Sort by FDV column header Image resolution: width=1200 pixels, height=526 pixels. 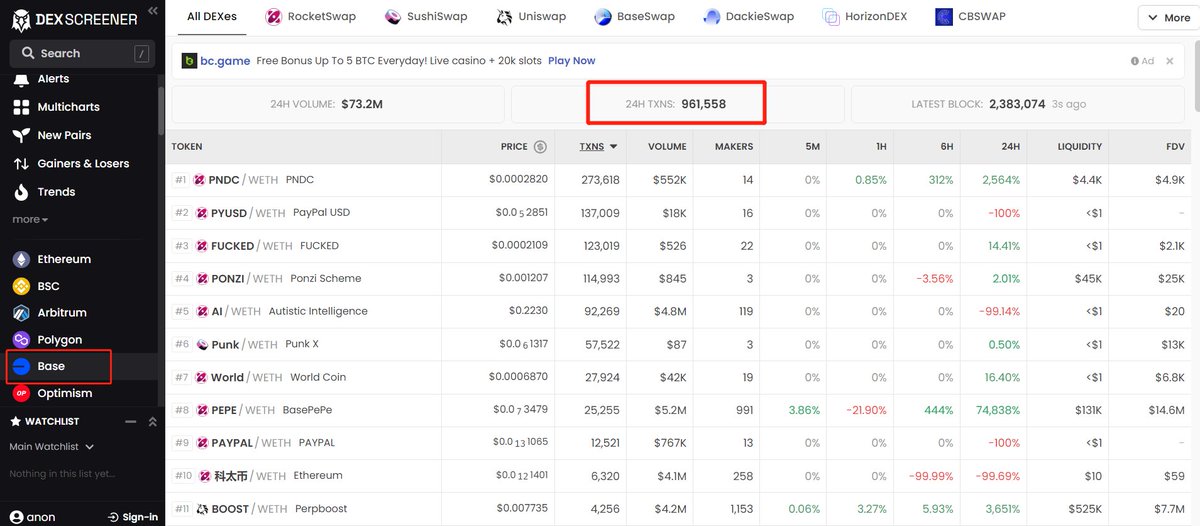pyautogui.click(x=1175, y=146)
